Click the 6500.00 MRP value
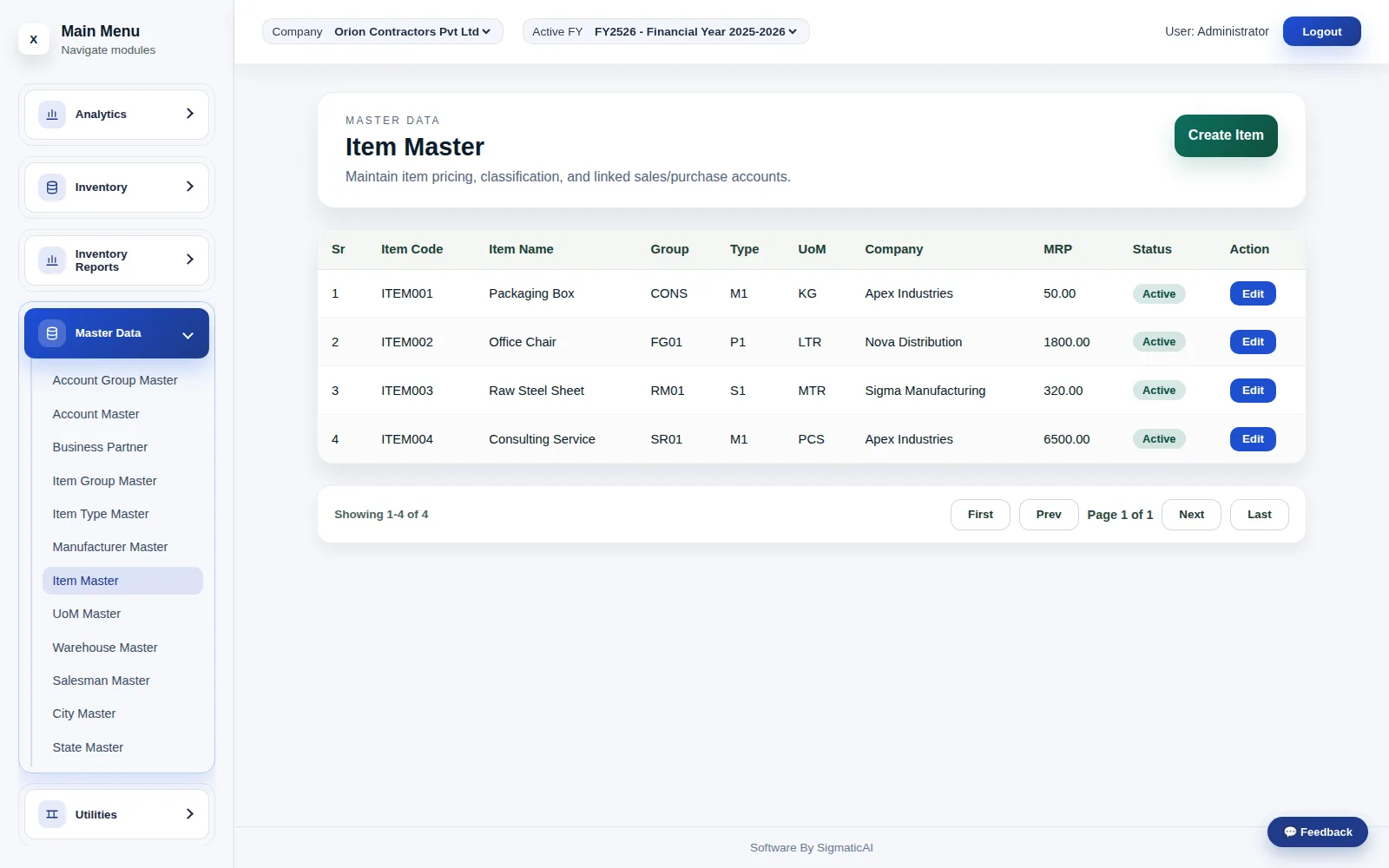Screen dimensions: 1389x868 click(1066, 439)
